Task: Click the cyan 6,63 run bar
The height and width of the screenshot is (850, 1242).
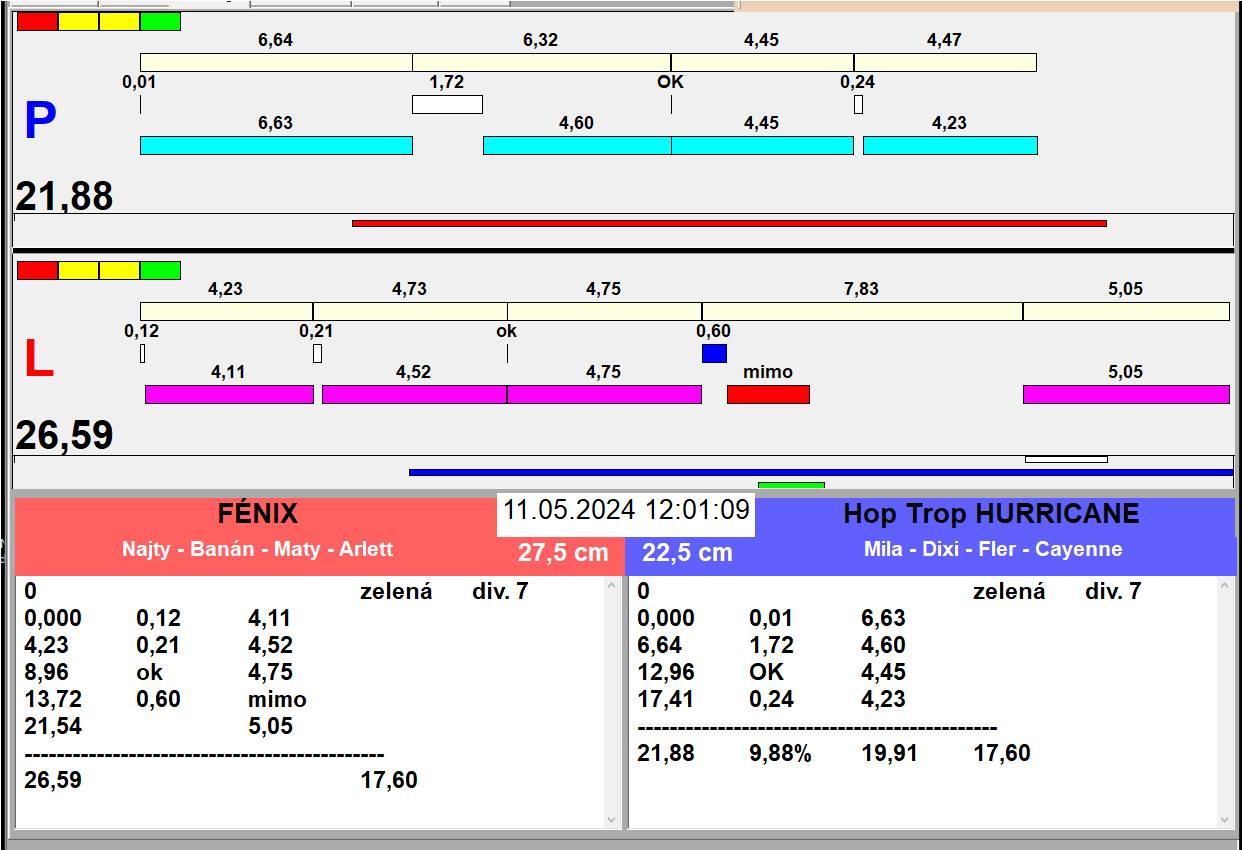Action: point(276,145)
